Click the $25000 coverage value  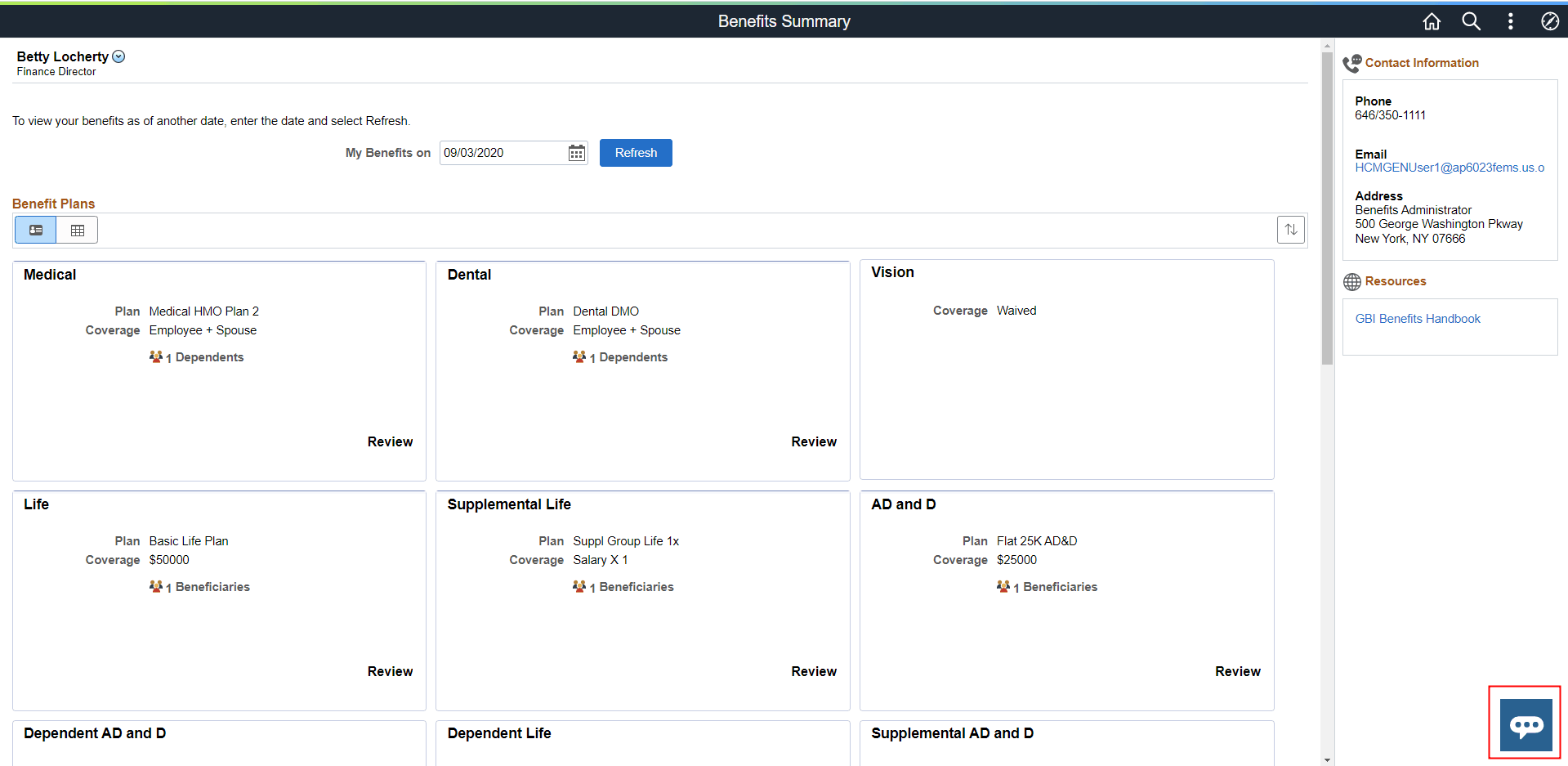pyautogui.click(x=1016, y=560)
